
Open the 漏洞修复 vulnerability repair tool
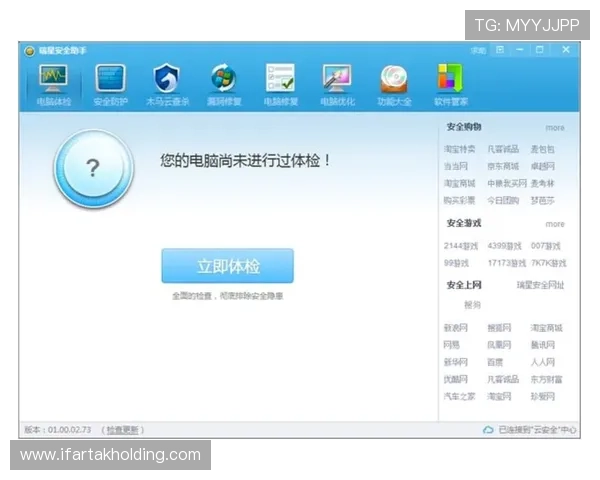(224, 86)
